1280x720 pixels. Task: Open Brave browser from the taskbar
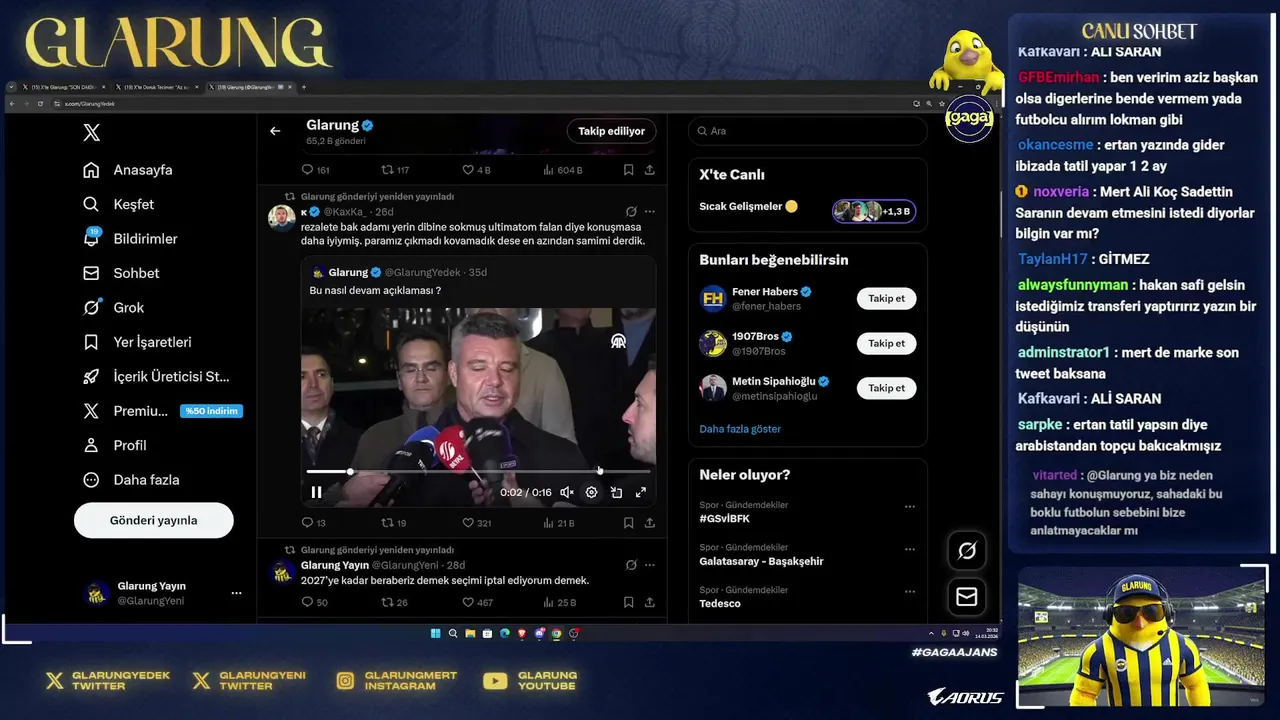522,633
